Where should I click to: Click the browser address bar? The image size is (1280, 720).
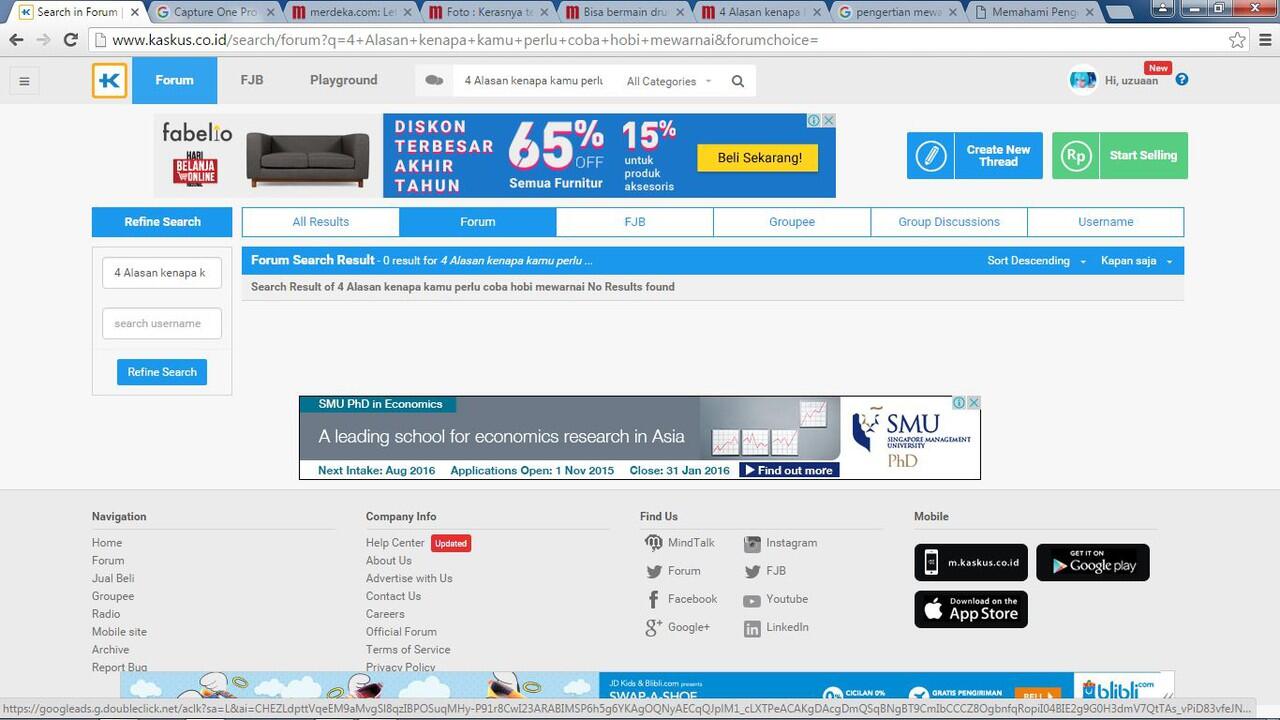pyautogui.click(x=660, y=40)
